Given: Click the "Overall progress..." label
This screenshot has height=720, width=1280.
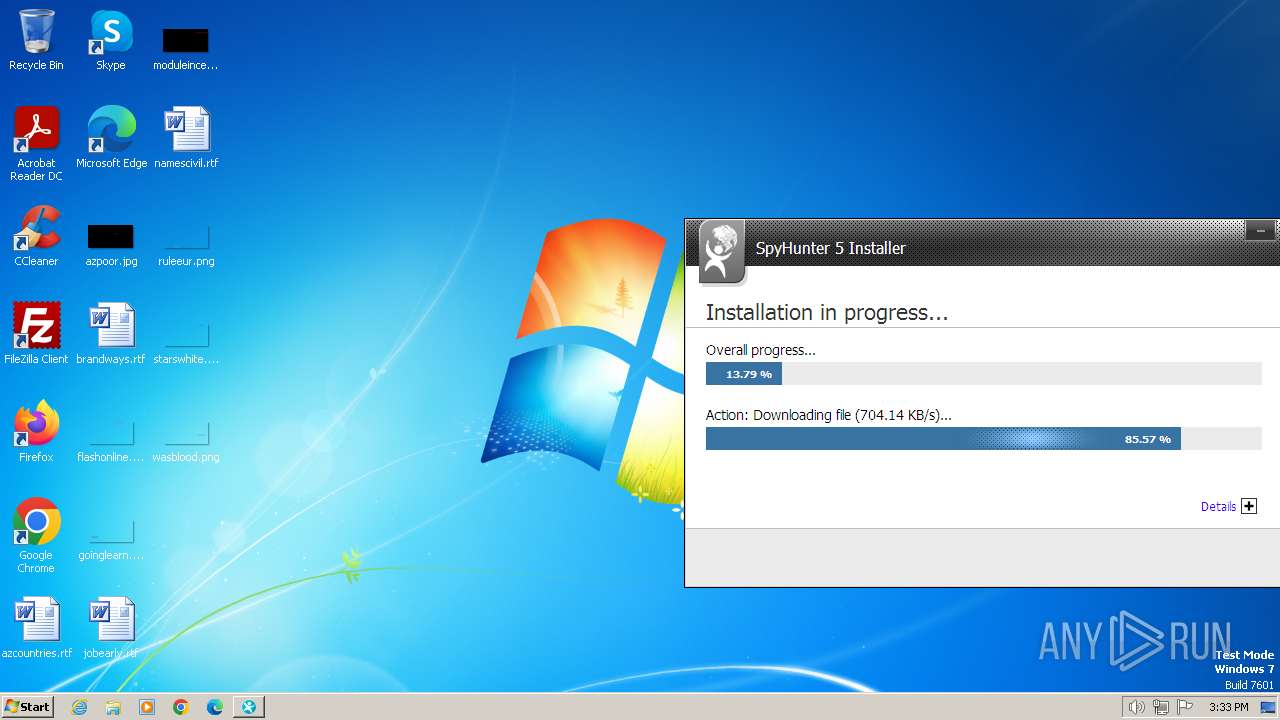Looking at the screenshot, I should tap(760, 350).
